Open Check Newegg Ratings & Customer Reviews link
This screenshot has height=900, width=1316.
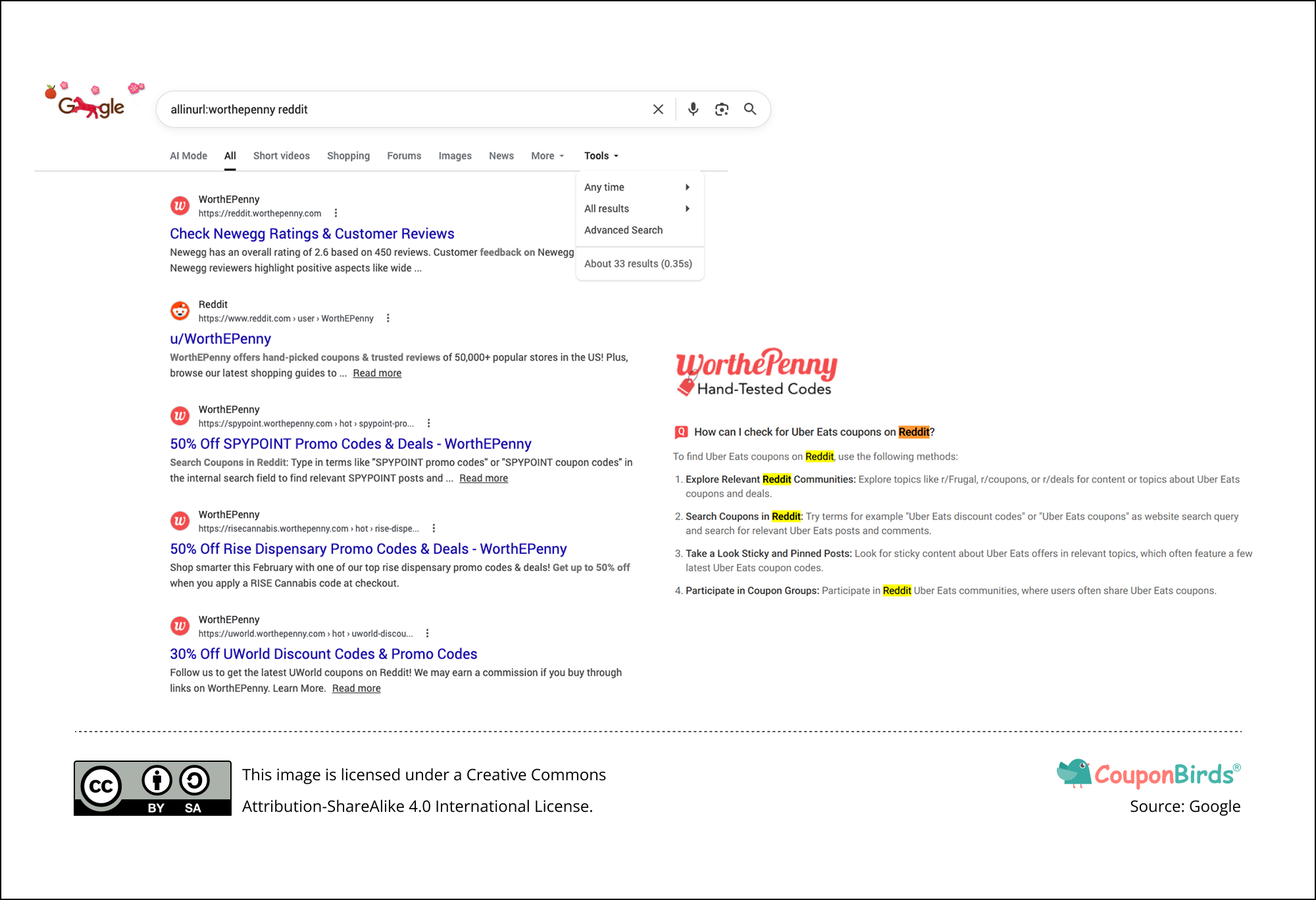[312, 234]
